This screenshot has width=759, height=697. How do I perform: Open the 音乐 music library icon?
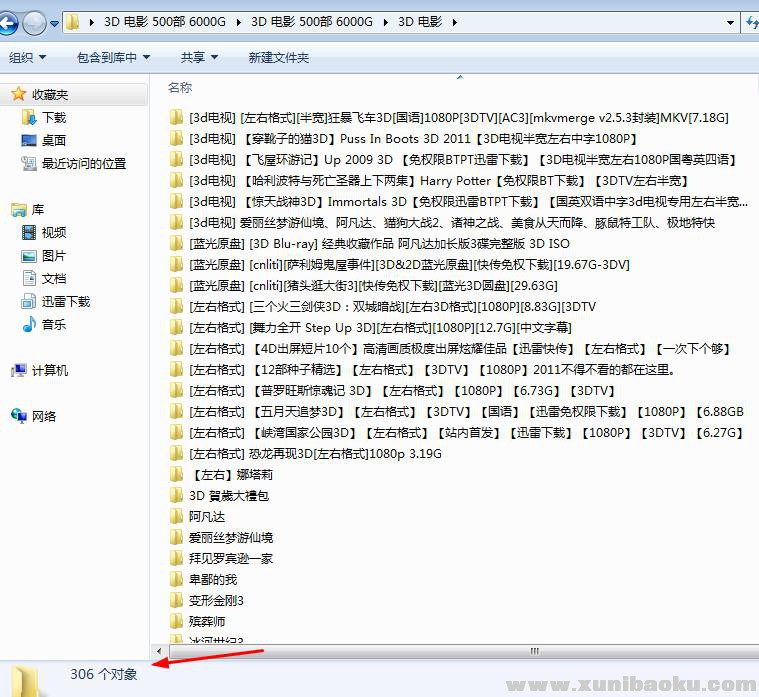coord(29,325)
